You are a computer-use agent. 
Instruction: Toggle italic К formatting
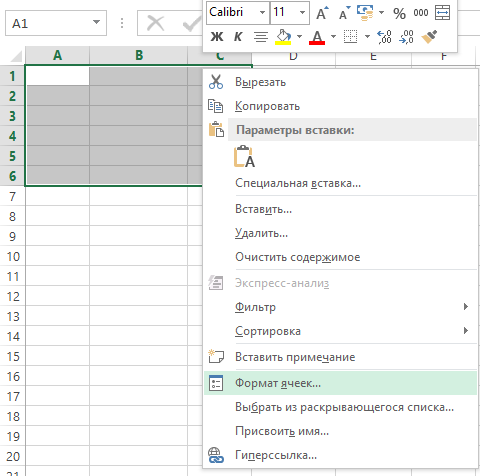tap(238, 37)
